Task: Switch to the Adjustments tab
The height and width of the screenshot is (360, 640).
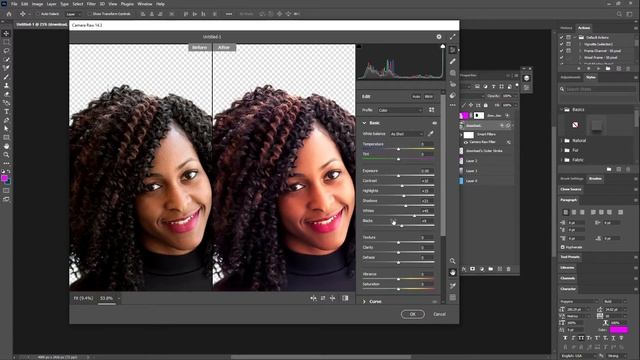Action: (570, 77)
